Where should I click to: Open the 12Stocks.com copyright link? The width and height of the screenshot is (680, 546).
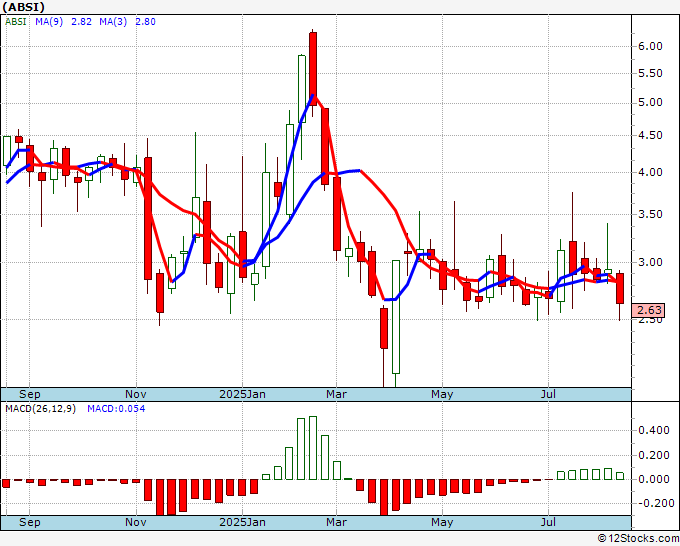click(638, 538)
